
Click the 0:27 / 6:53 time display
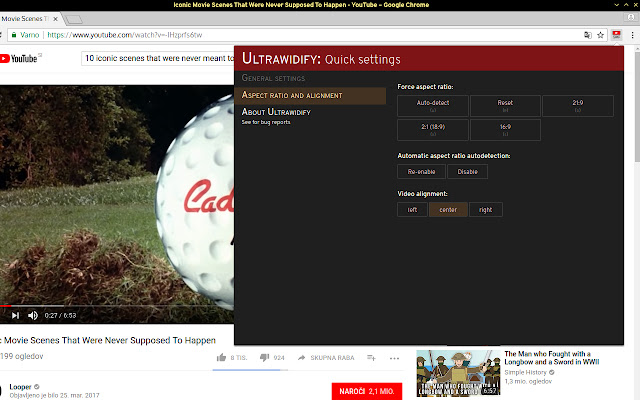[60, 316]
